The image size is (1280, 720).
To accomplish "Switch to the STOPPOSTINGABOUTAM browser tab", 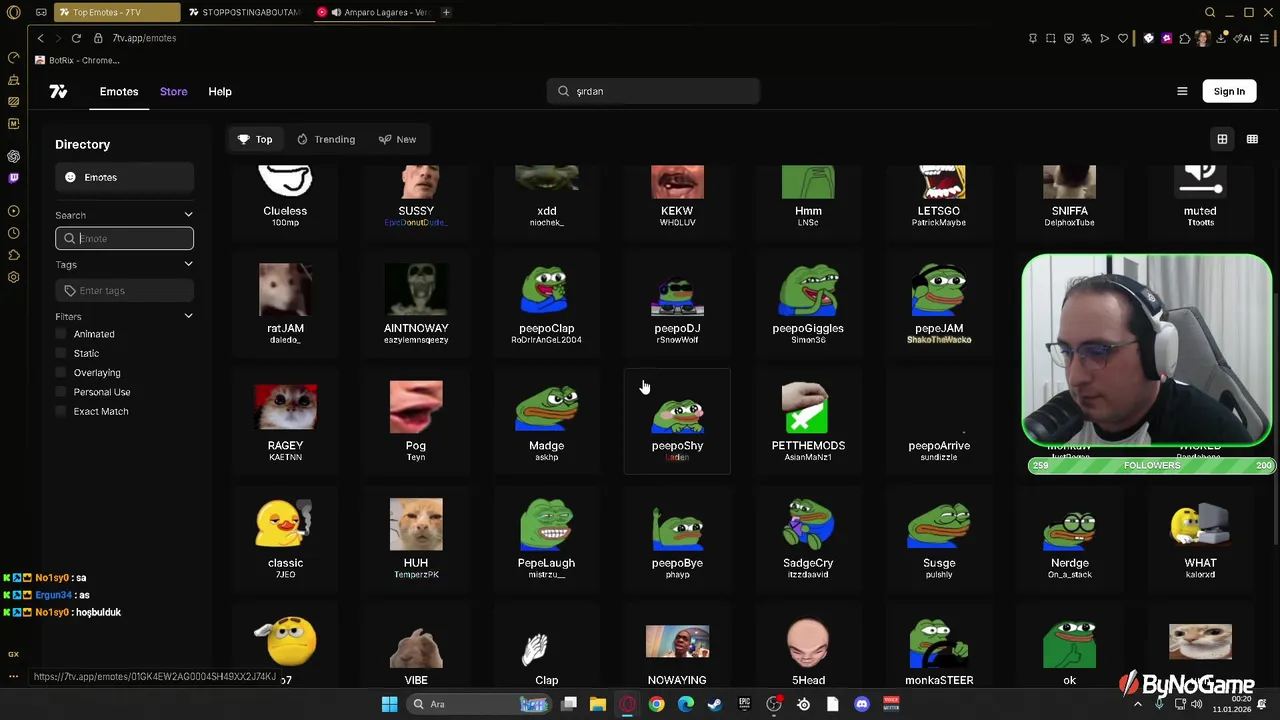I will pyautogui.click(x=244, y=12).
